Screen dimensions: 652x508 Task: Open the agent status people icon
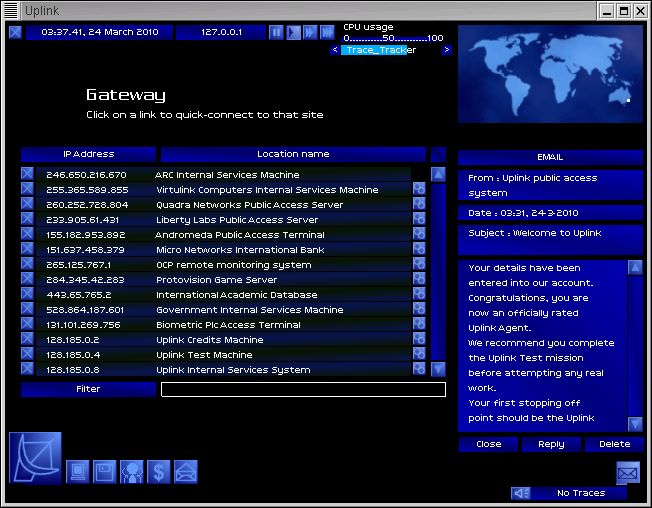pyautogui.click(x=132, y=472)
